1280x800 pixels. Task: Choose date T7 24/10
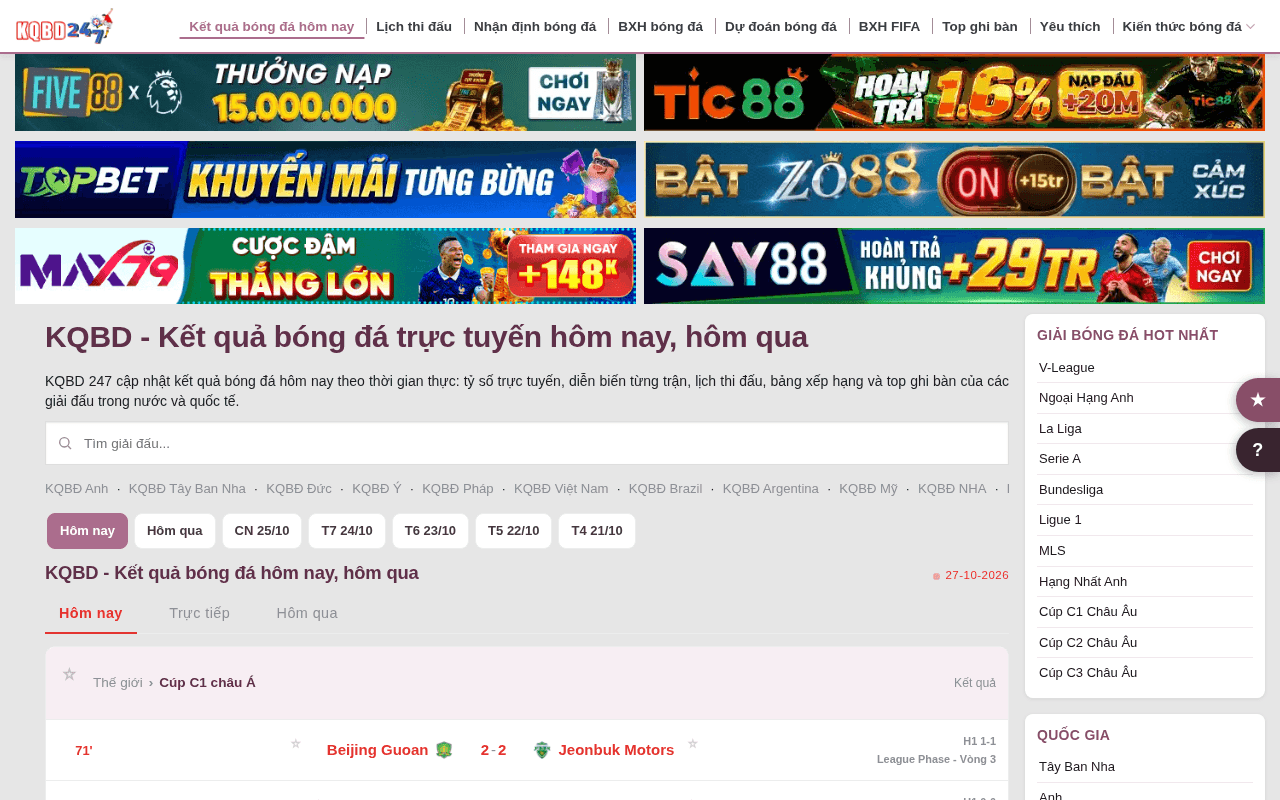coord(347,531)
